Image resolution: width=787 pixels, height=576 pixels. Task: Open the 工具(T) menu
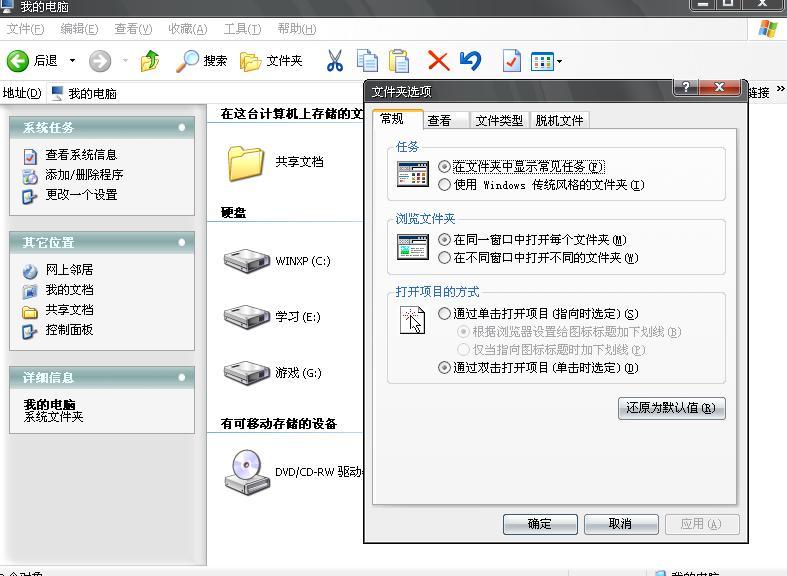click(x=242, y=29)
